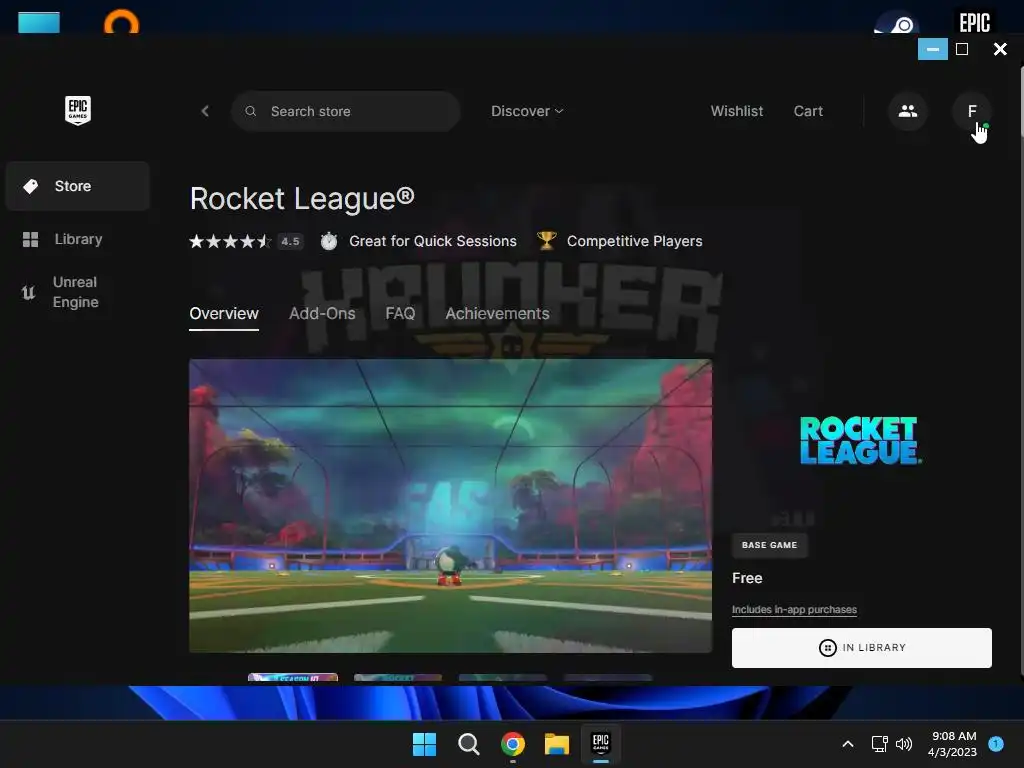The image size is (1024, 768).
Task: Click the Epic Games taskbar icon
Action: (x=601, y=743)
